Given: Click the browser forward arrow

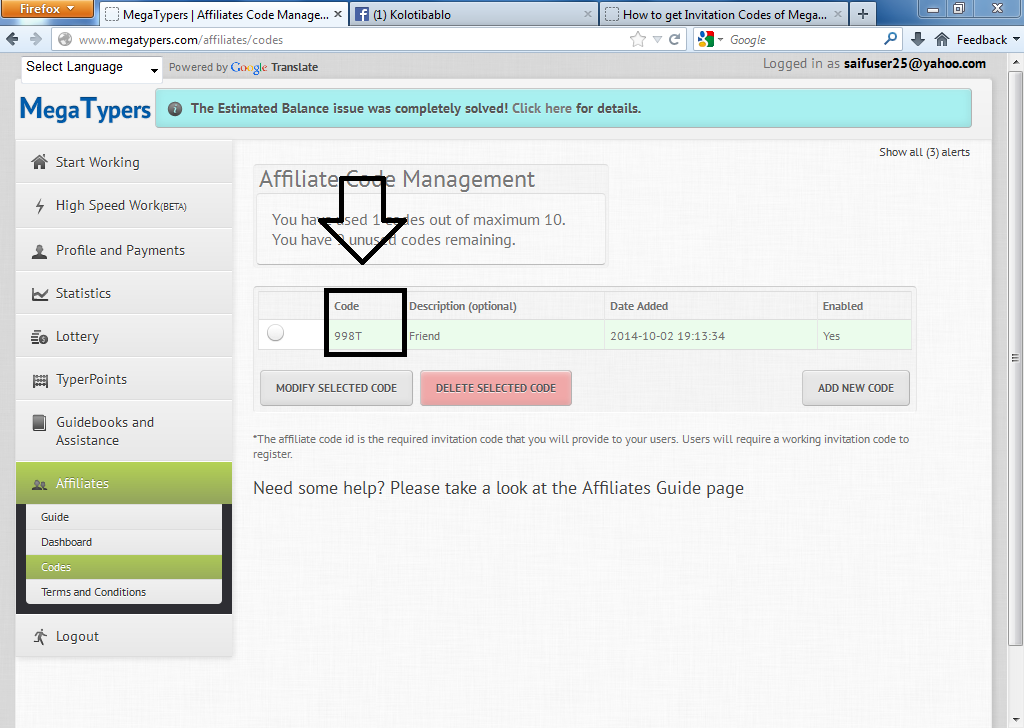Looking at the screenshot, I should click(36, 40).
